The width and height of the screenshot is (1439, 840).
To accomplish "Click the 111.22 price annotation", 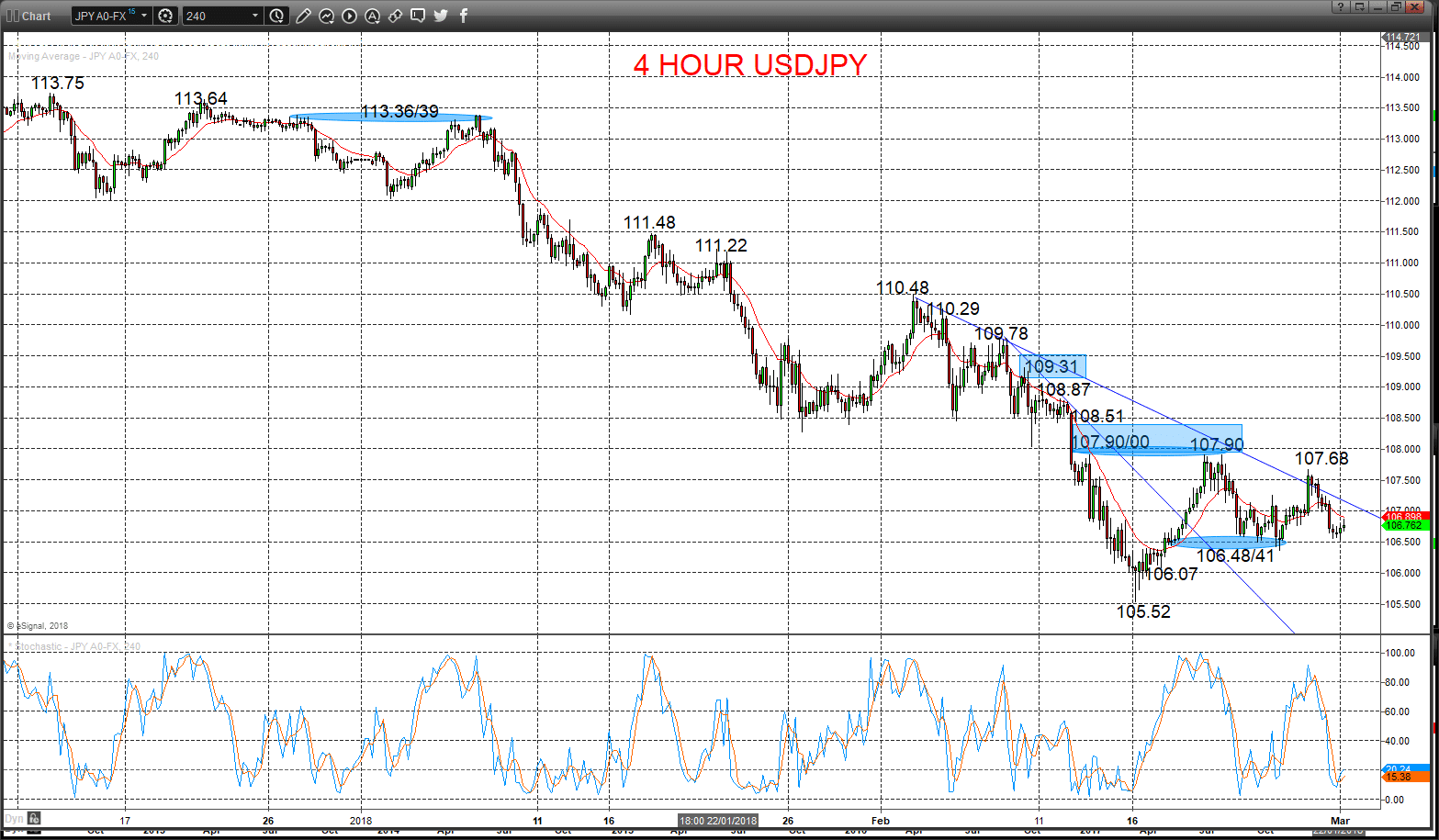I will tap(721, 245).
